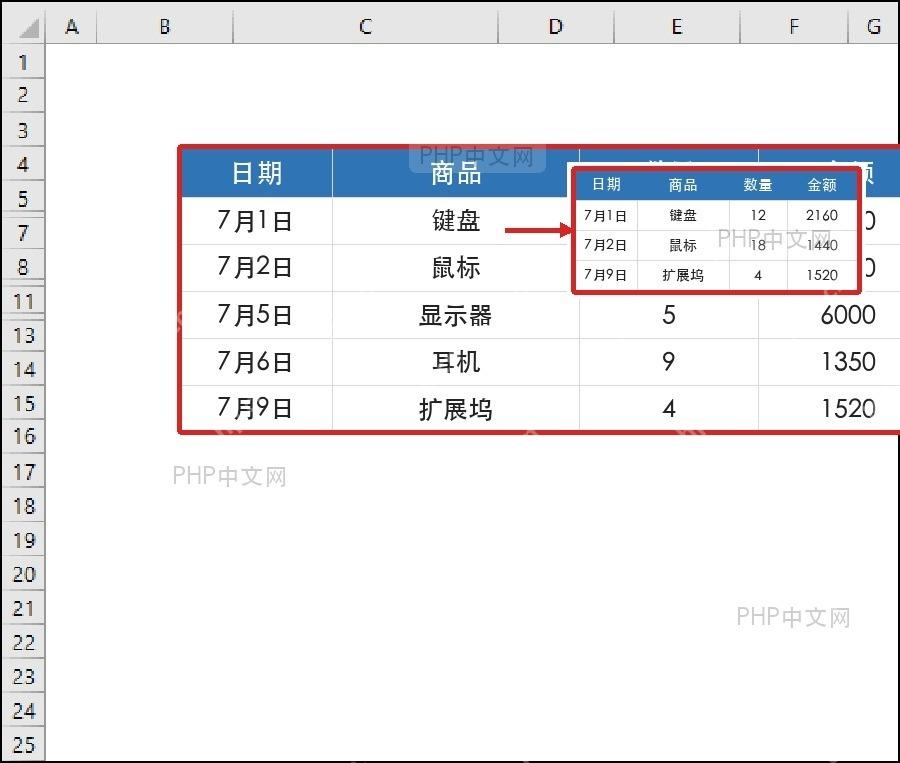Click 7月2日 in the large table
The height and width of the screenshot is (763, 900).
[254, 267]
